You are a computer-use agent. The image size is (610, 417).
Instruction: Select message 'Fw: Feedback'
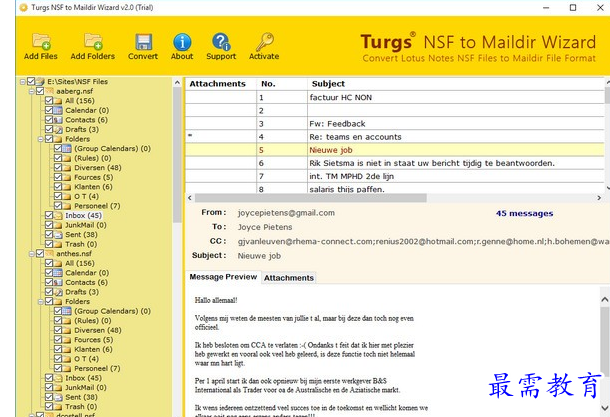[x=395, y=124]
